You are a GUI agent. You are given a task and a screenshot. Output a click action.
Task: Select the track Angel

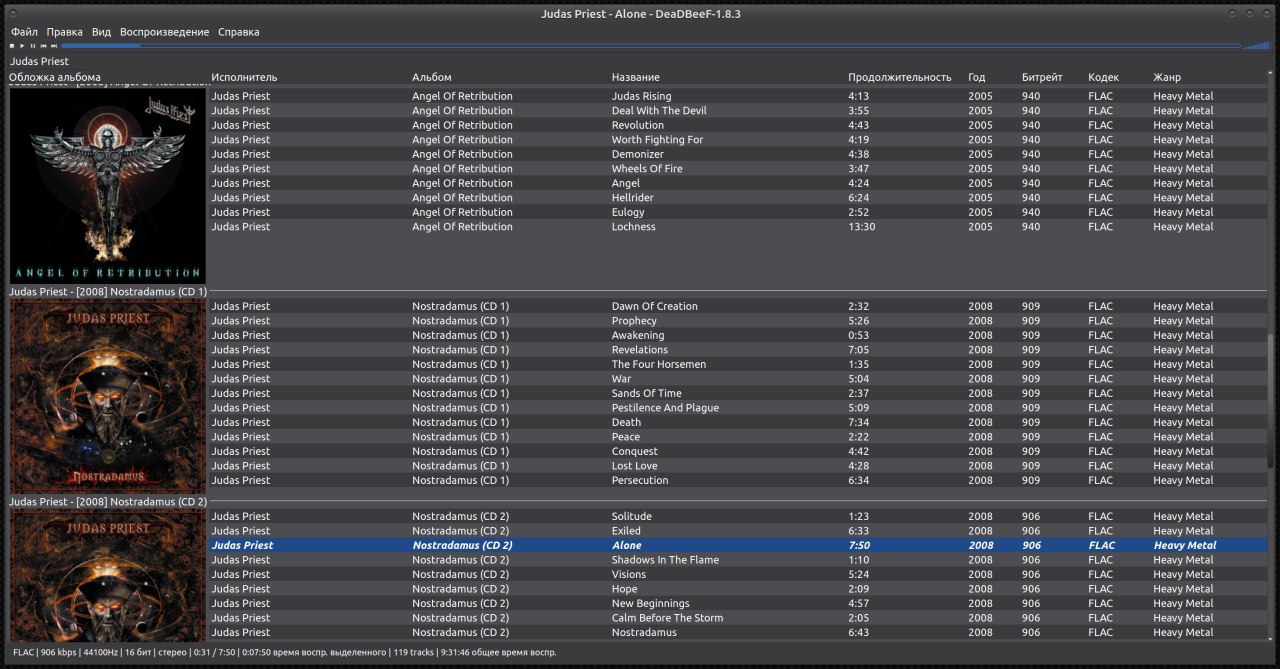pyautogui.click(x=738, y=183)
